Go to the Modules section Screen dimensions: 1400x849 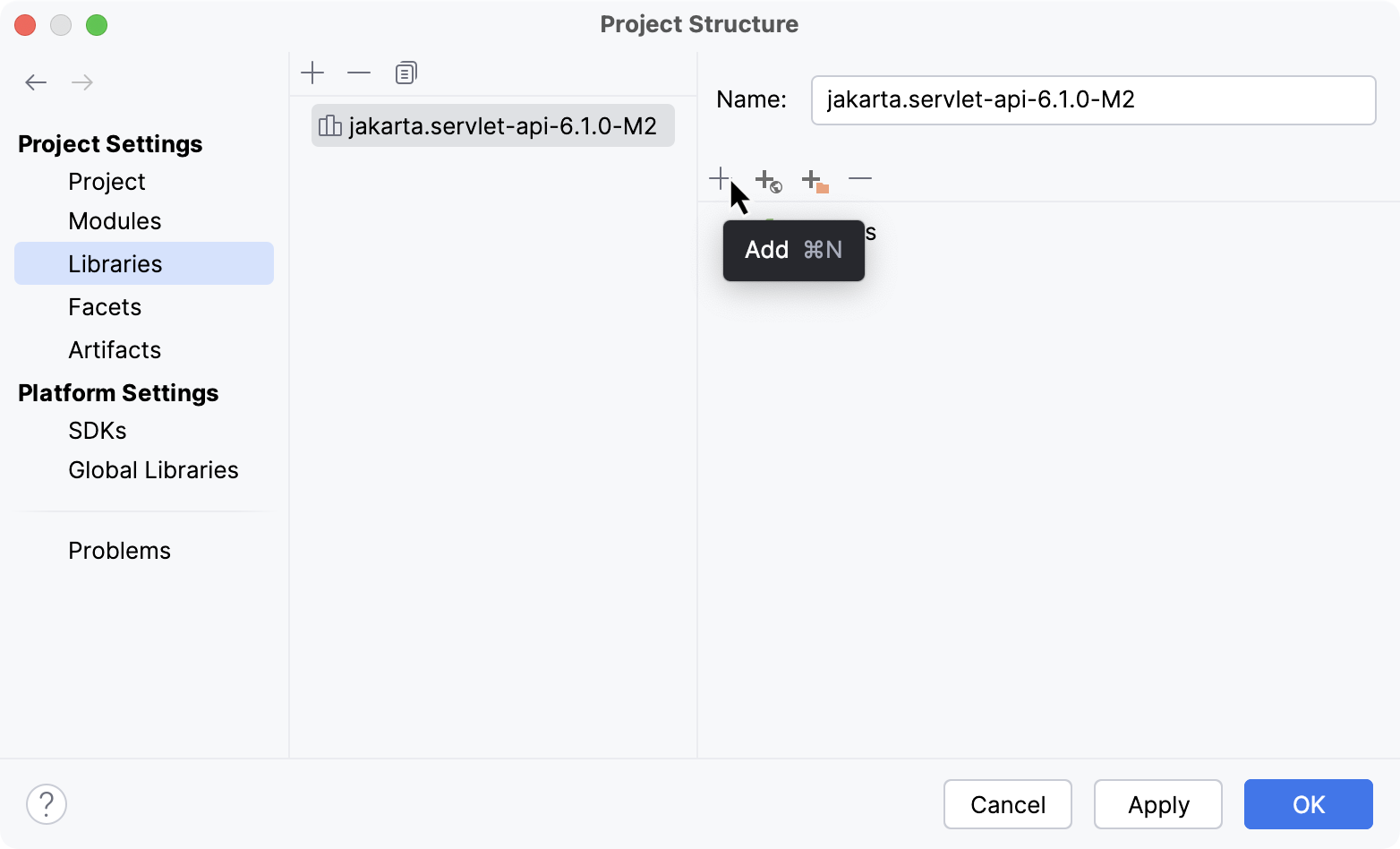(115, 221)
